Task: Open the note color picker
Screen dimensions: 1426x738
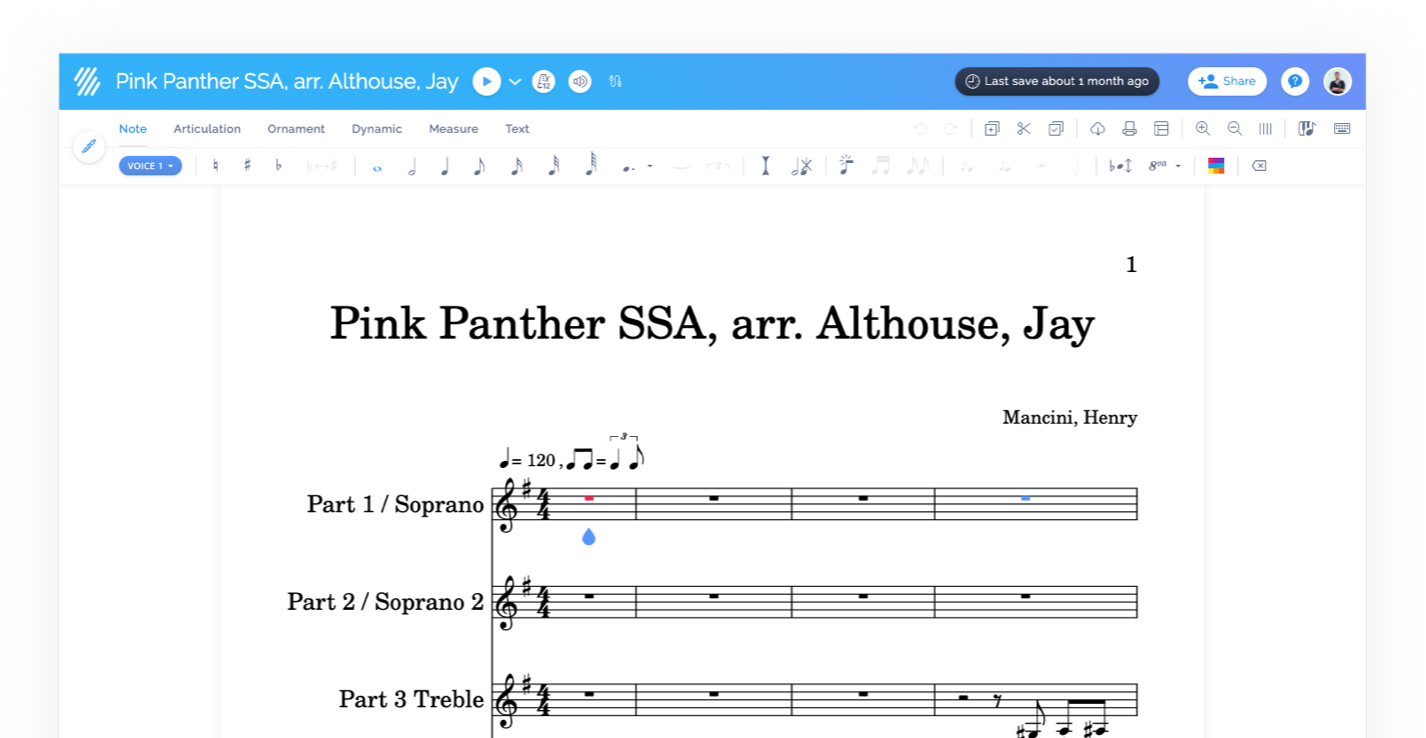Action: pyautogui.click(x=1216, y=166)
